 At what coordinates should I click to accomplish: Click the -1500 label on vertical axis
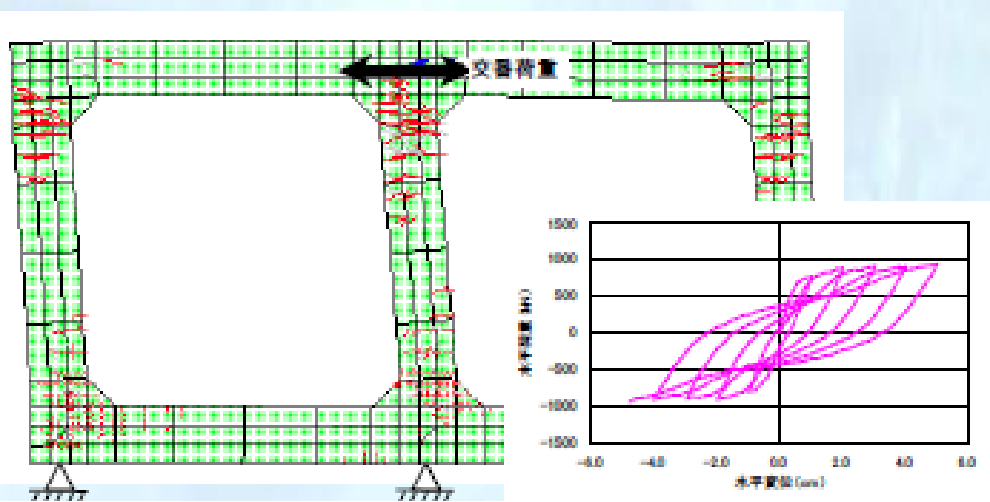(x=563, y=442)
